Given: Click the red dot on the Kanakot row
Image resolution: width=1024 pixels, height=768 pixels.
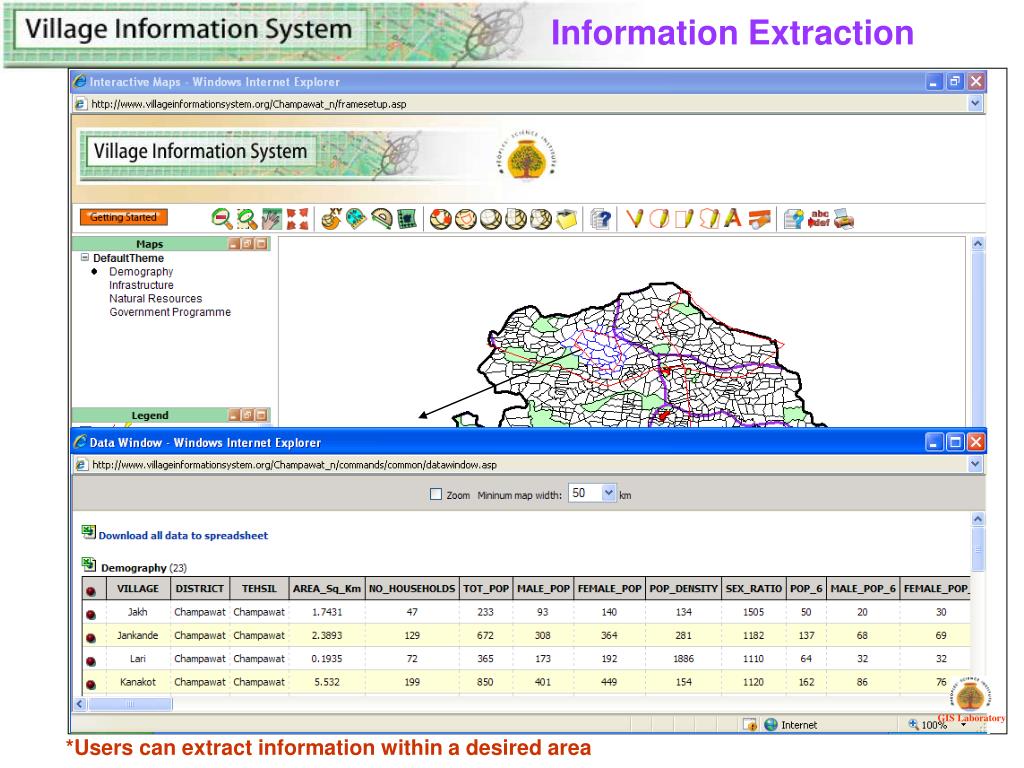Looking at the screenshot, I should [91, 684].
